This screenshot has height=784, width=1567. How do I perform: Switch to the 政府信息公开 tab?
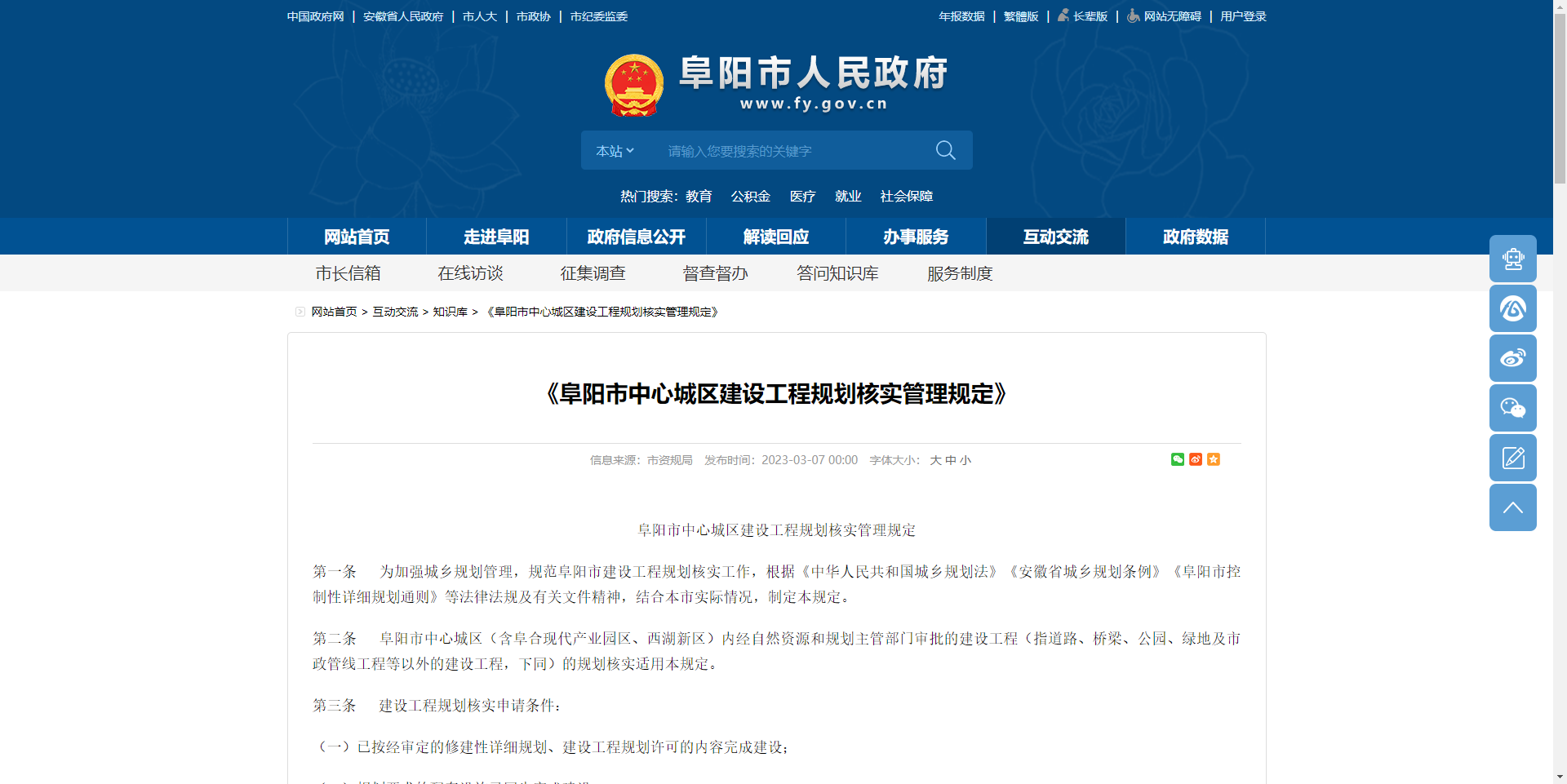pyautogui.click(x=635, y=237)
